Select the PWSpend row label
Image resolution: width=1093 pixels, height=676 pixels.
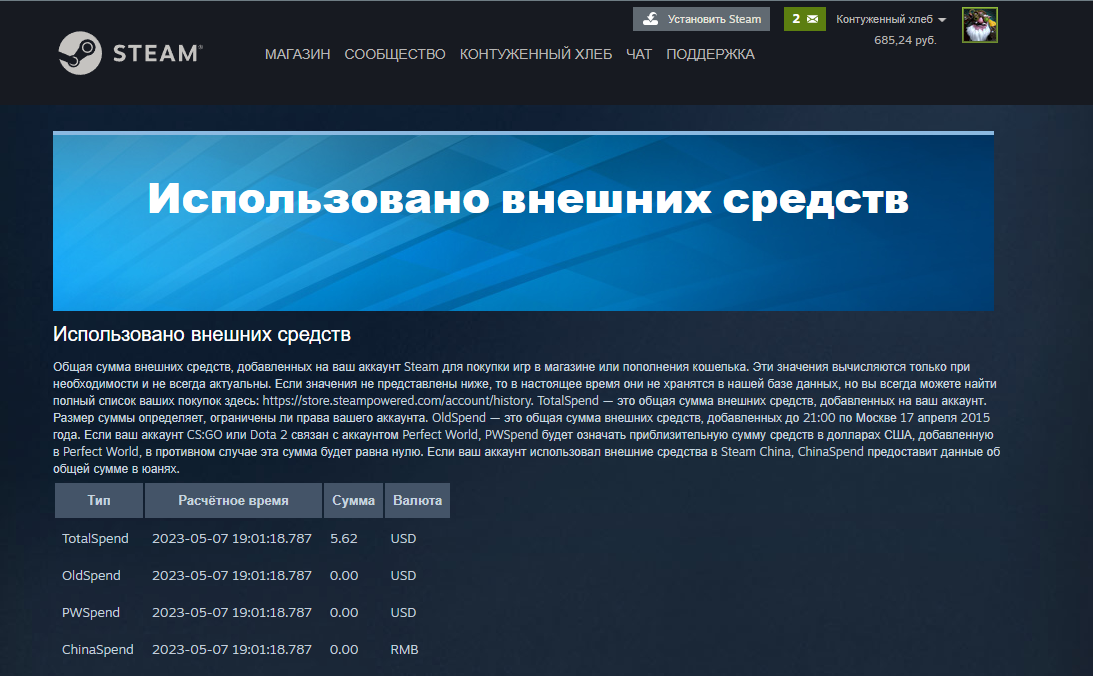(x=91, y=613)
